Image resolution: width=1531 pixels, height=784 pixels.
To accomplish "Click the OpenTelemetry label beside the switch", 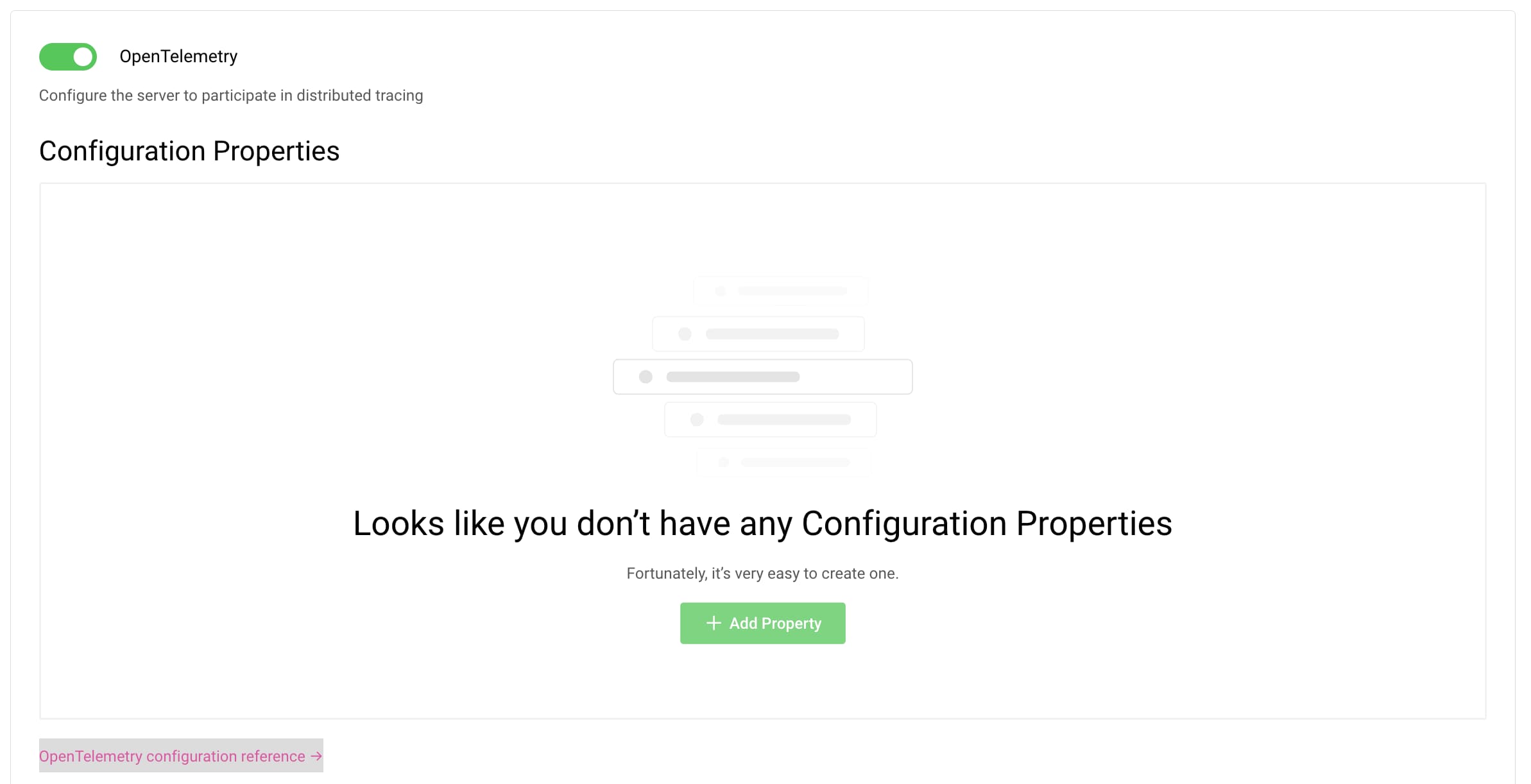I will click(x=178, y=56).
